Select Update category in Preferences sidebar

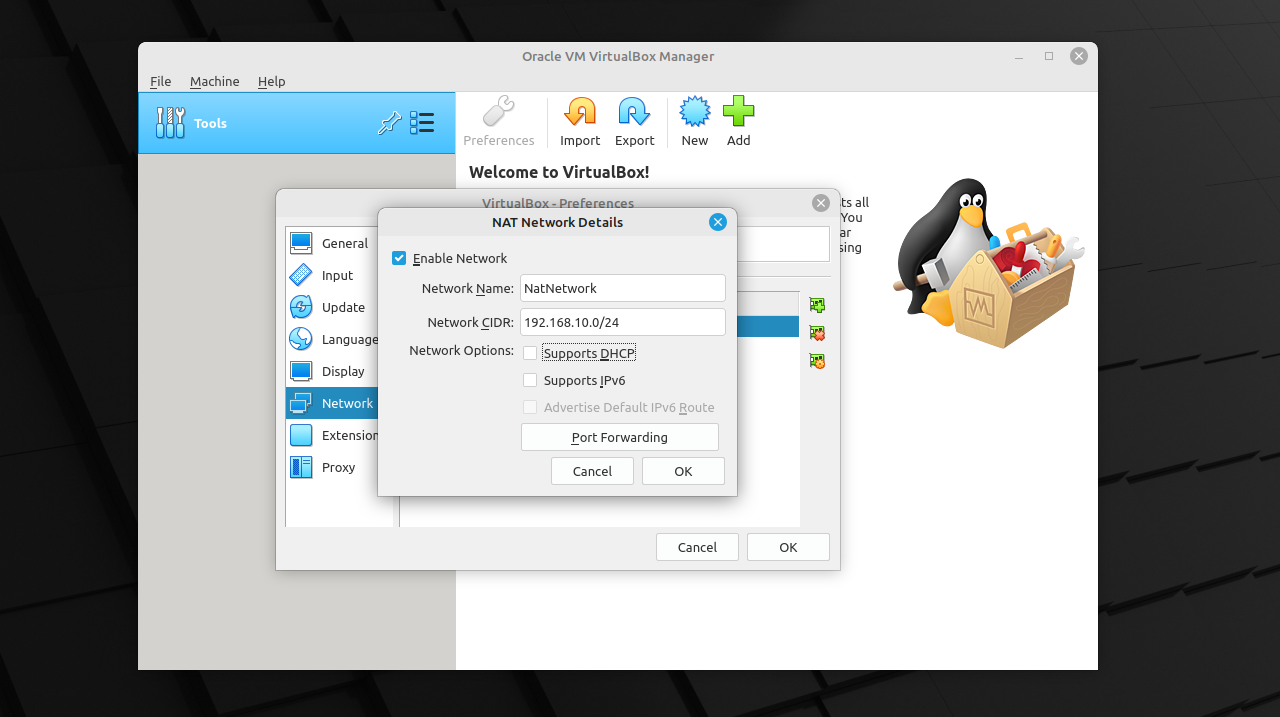coord(332,307)
